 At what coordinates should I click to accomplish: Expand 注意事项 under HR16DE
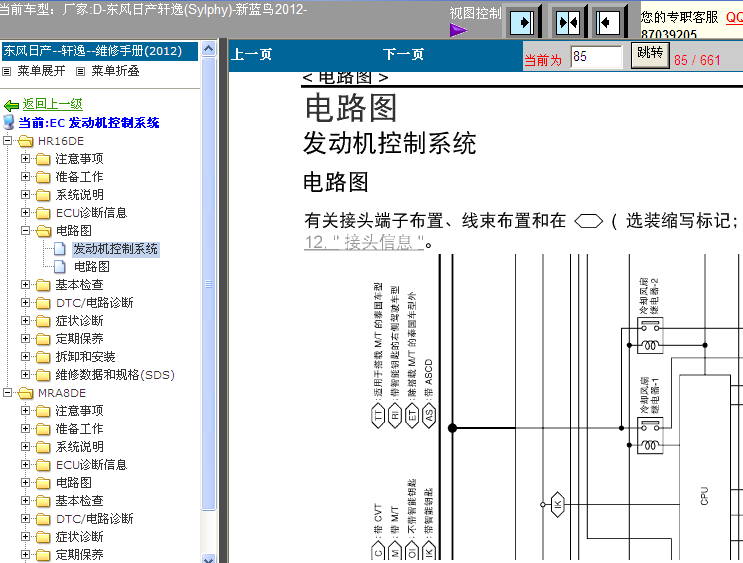pyautogui.click(x=25, y=159)
